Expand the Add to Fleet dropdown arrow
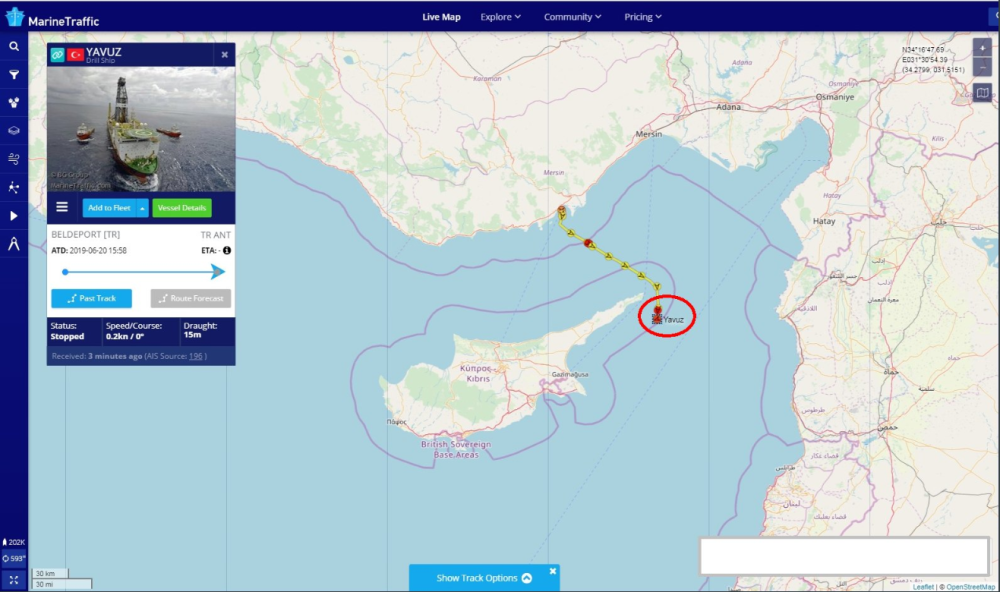The image size is (1000, 592). click(x=142, y=208)
